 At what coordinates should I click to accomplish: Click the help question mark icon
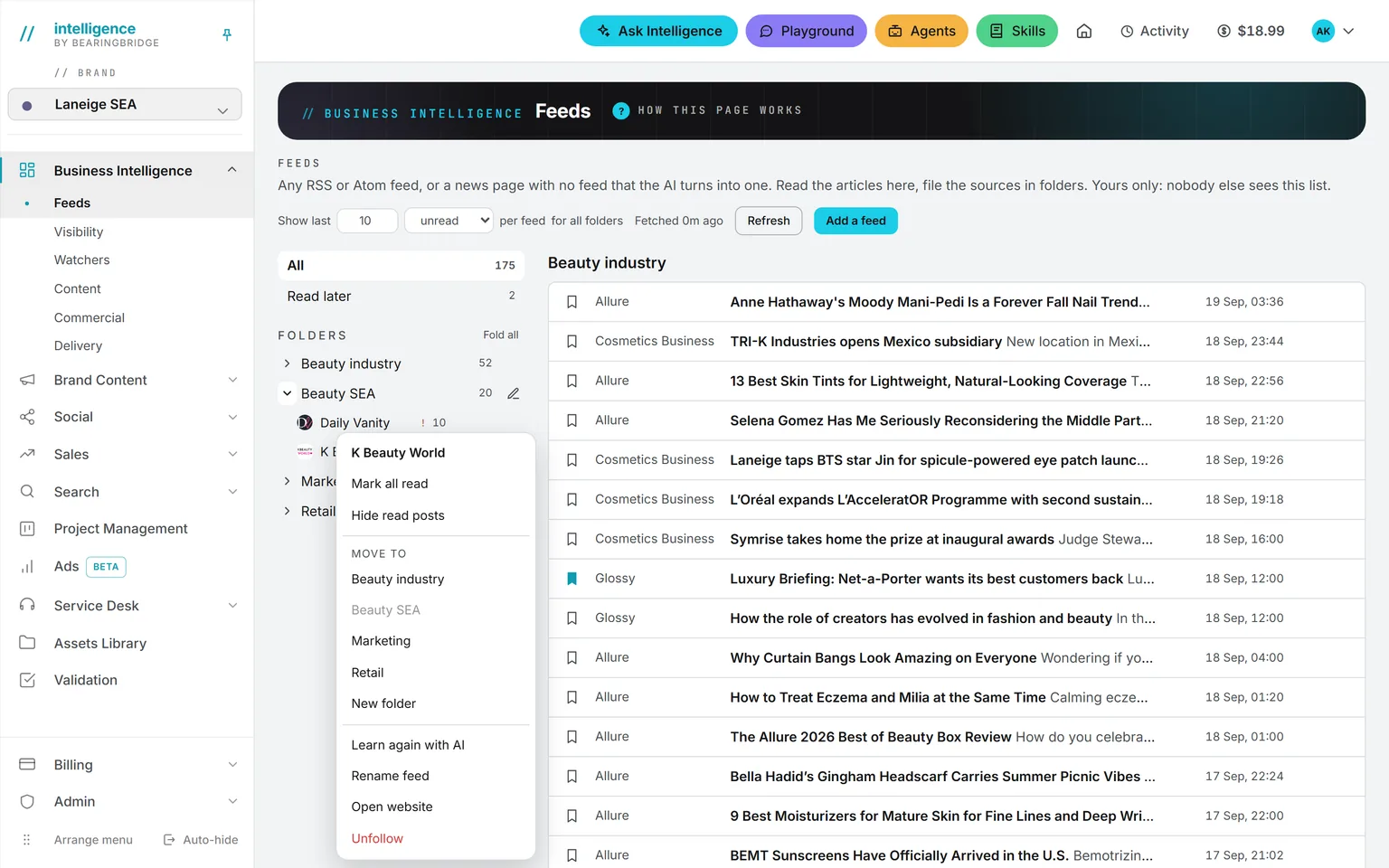(x=621, y=110)
